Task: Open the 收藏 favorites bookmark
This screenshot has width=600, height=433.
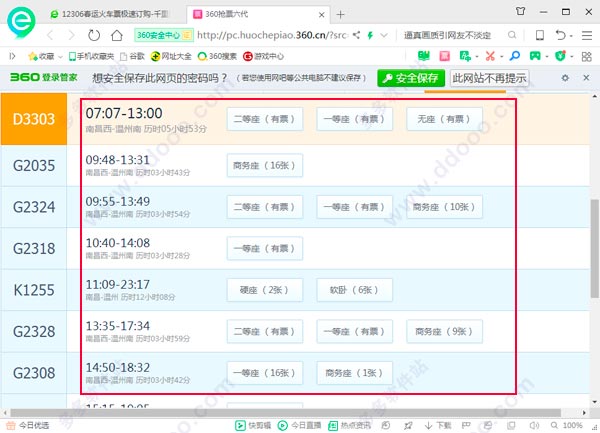Action: click(41, 56)
